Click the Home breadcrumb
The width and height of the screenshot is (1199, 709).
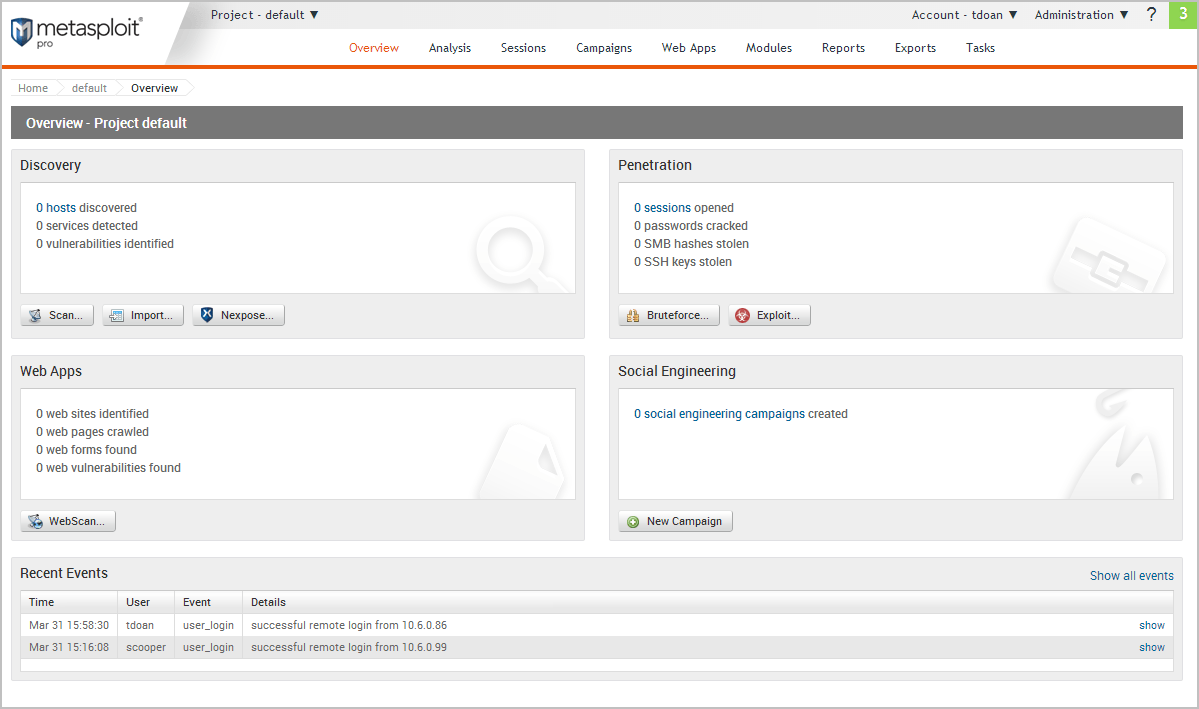pos(33,88)
